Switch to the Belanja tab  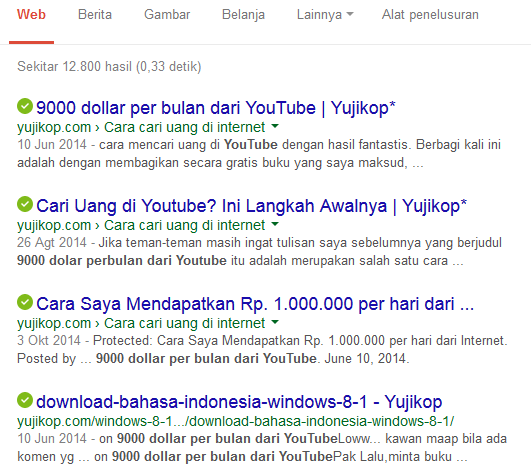[243, 15]
